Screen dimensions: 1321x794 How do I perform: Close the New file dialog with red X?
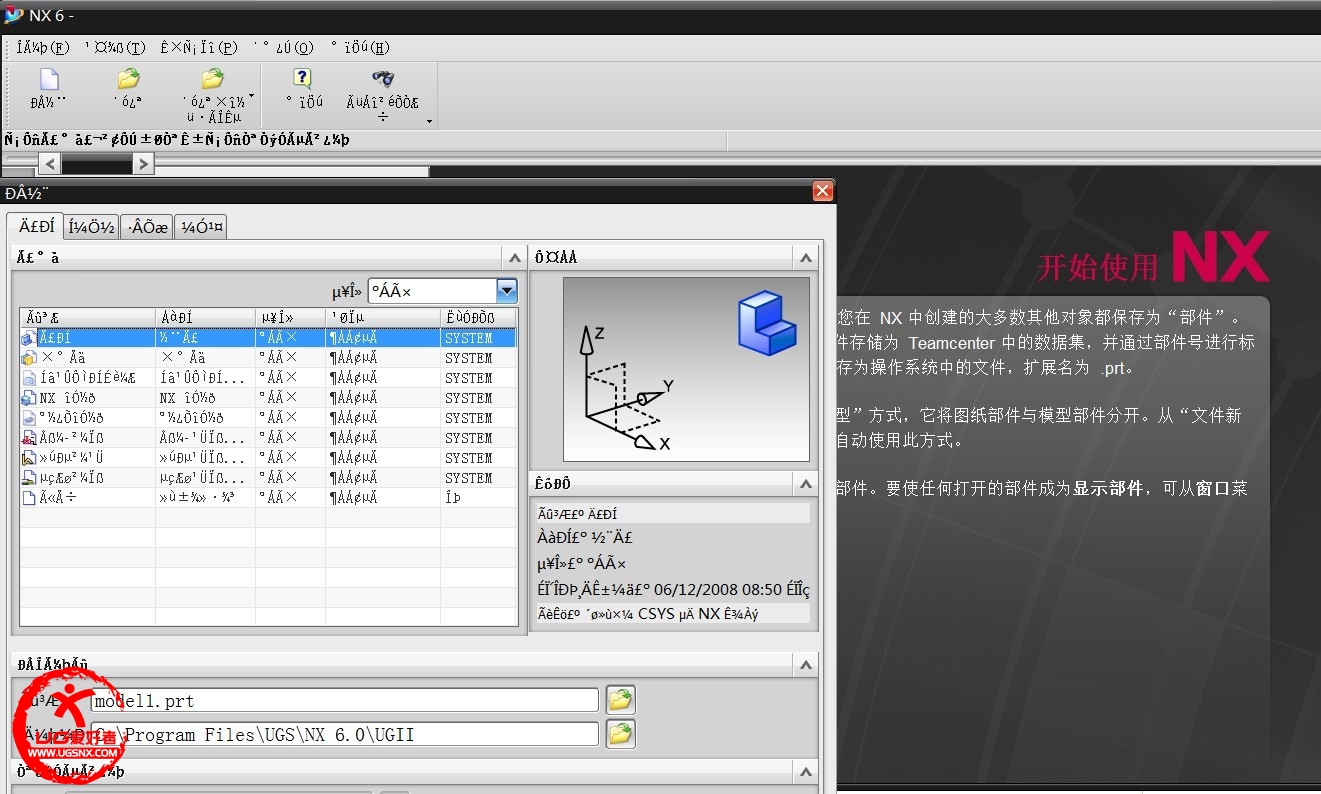tap(822, 191)
